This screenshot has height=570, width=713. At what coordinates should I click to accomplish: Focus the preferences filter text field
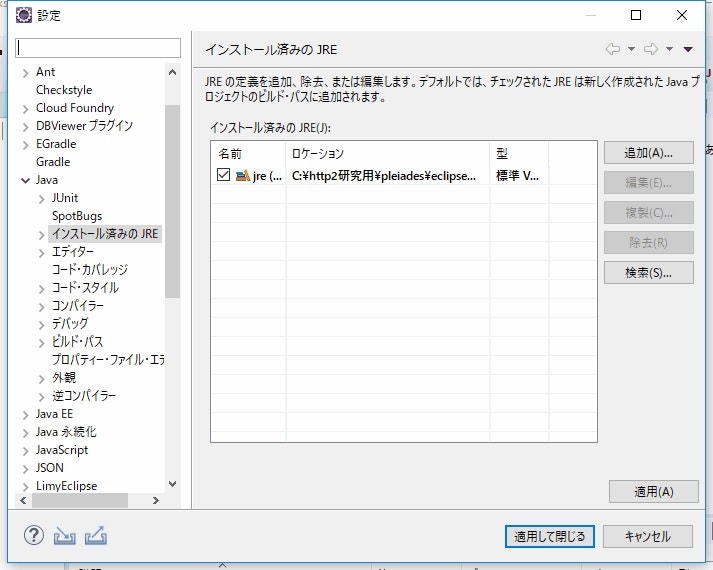point(98,48)
